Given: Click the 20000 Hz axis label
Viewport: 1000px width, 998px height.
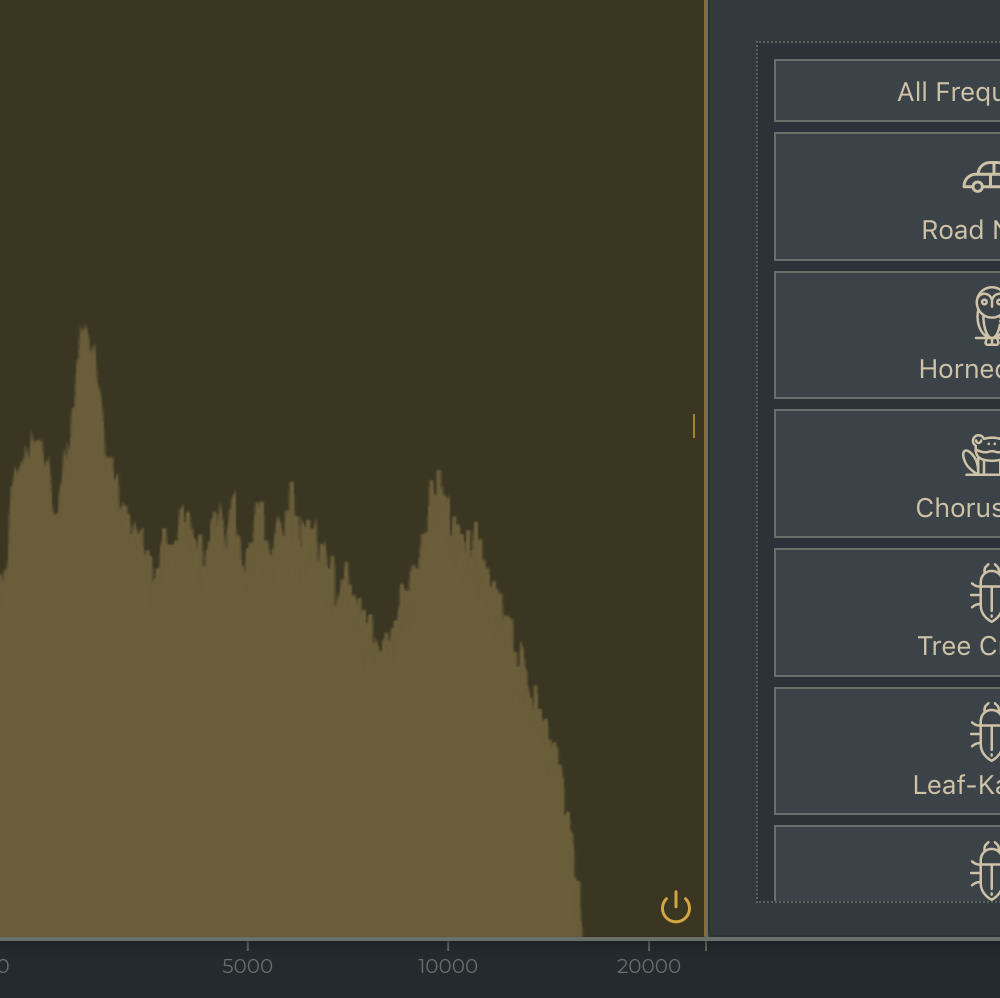Looking at the screenshot, I should tap(649, 966).
